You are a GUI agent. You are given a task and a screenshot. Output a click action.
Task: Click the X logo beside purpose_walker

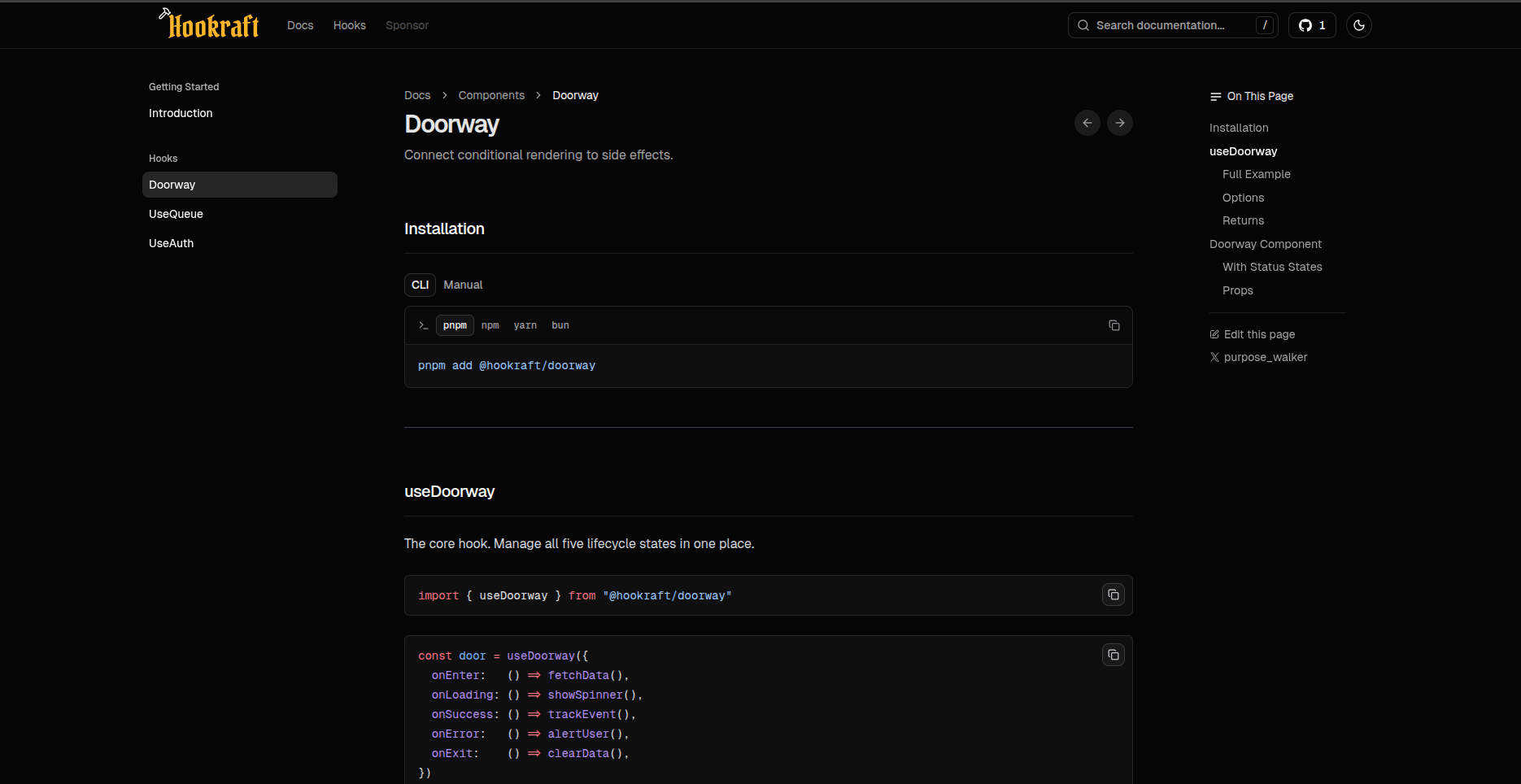1214,357
